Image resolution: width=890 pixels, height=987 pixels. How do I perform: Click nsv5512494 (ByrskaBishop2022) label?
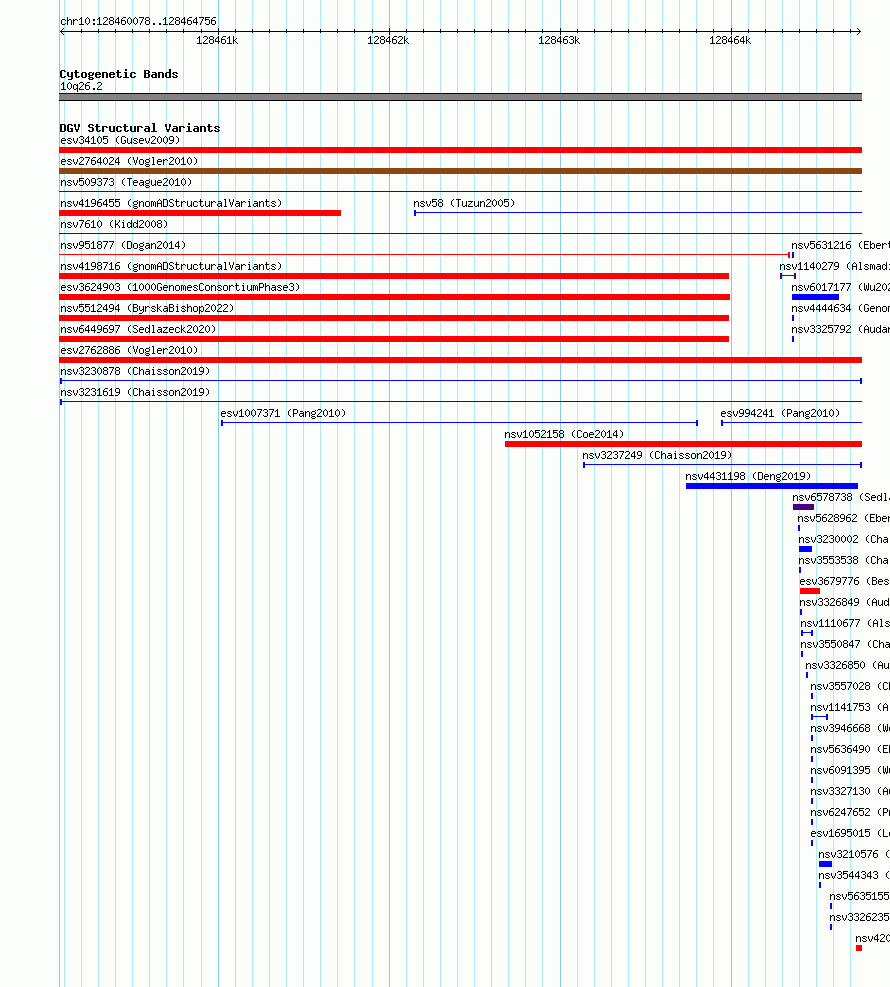point(147,308)
